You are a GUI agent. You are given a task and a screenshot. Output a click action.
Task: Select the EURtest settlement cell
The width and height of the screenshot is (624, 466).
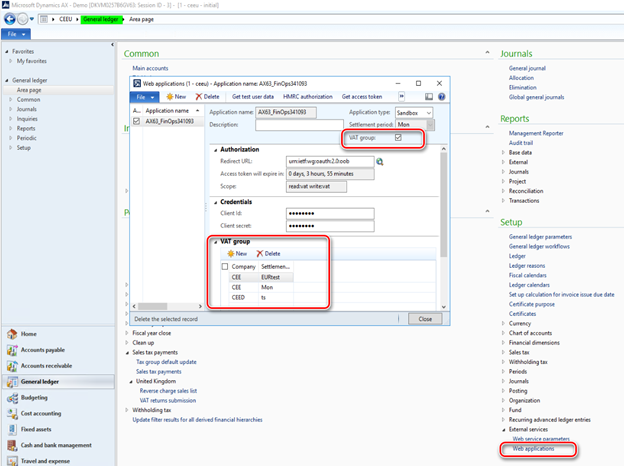coord(276,277)
